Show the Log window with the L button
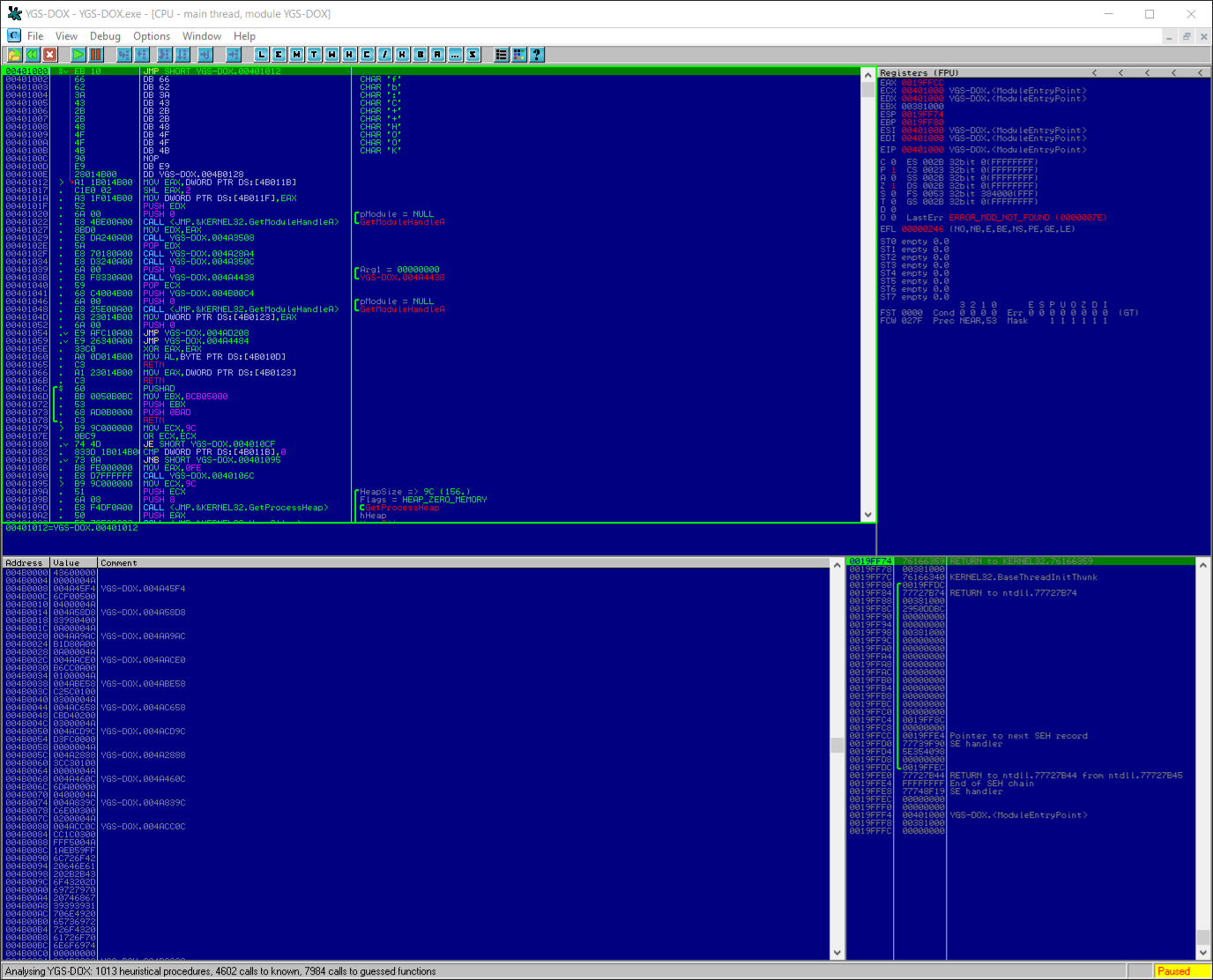This screenshot has width=1213, height=980. click(261, 55)
